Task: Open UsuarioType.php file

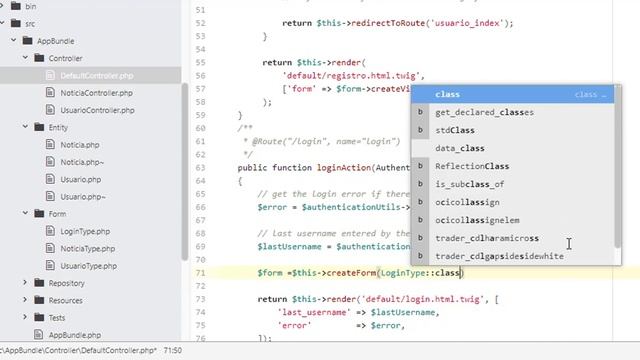Action: 88,266
